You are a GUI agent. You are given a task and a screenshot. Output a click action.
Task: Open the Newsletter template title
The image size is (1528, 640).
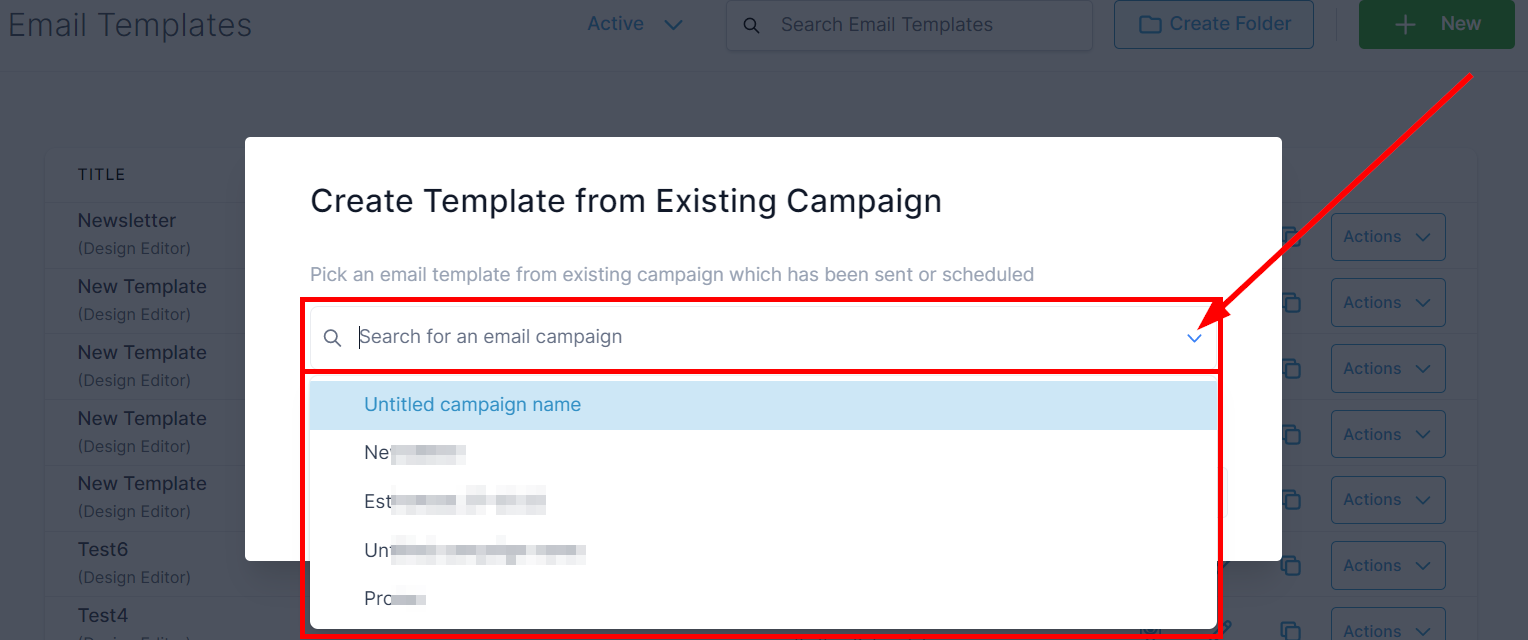127,221
